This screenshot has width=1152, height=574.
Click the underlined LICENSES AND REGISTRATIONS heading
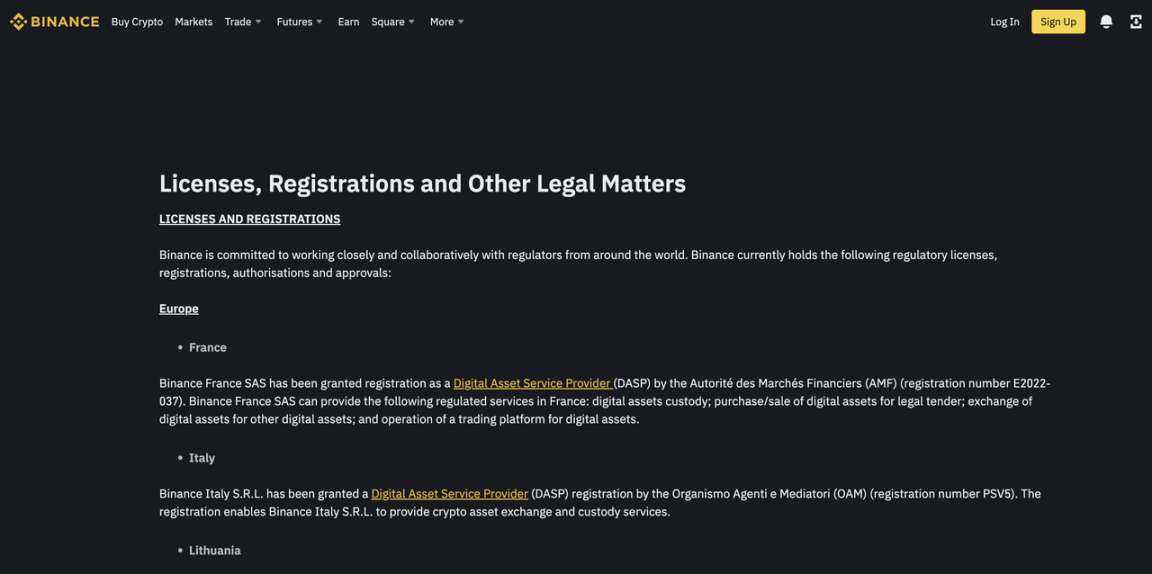(250, 219)
